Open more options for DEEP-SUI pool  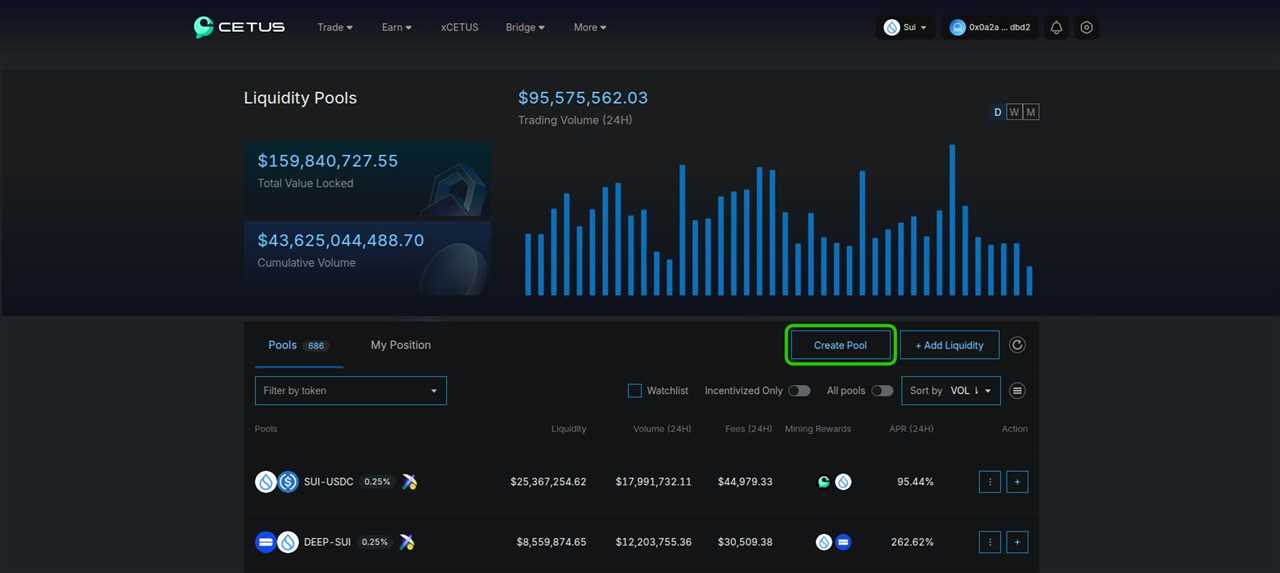[990, 542]
